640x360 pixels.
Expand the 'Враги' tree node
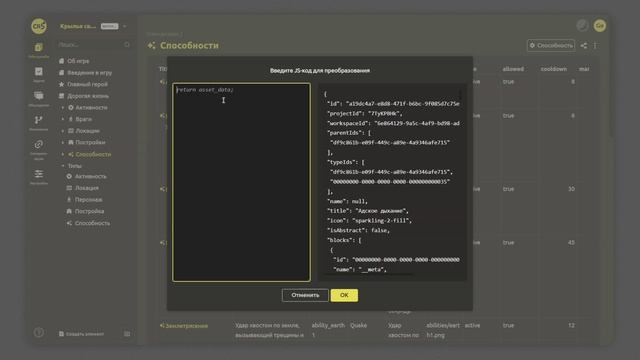[63, 119]
